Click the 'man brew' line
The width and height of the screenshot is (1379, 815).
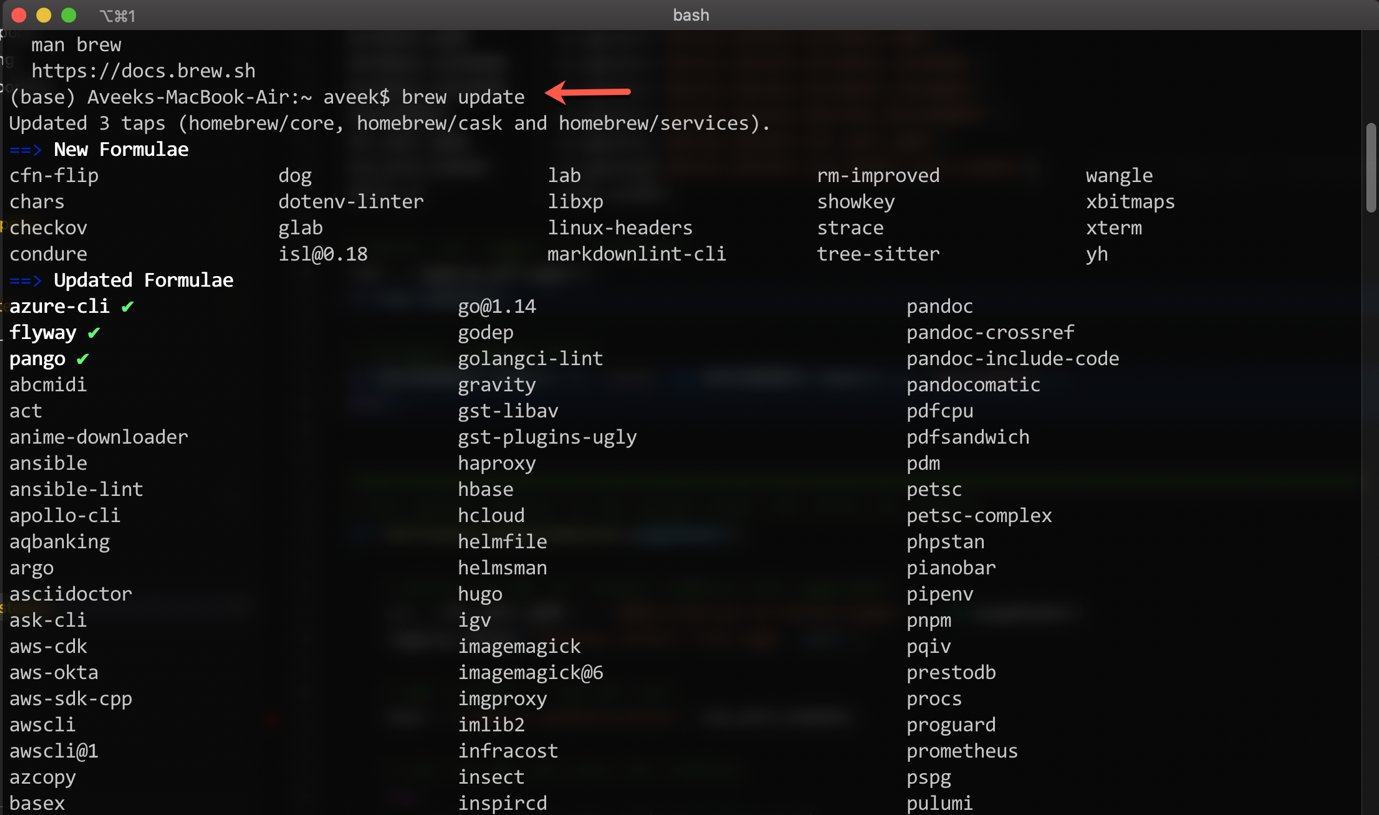pos(76,45)
